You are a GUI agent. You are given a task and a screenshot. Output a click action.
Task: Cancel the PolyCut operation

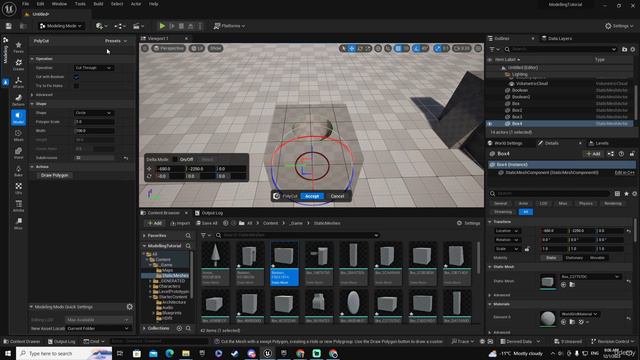pos(337,196)
